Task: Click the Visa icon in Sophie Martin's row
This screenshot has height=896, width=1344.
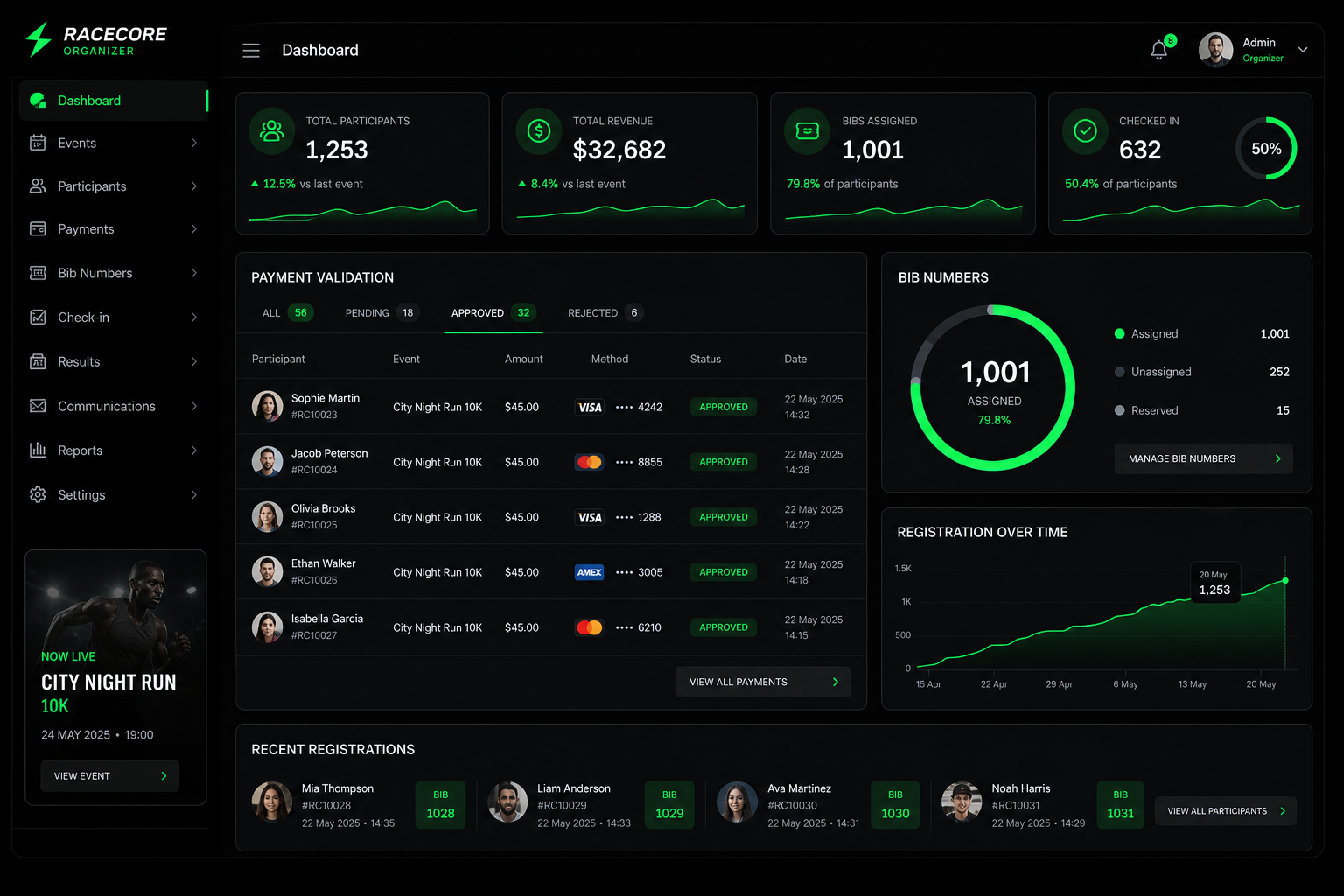Action: coord(590,407)
